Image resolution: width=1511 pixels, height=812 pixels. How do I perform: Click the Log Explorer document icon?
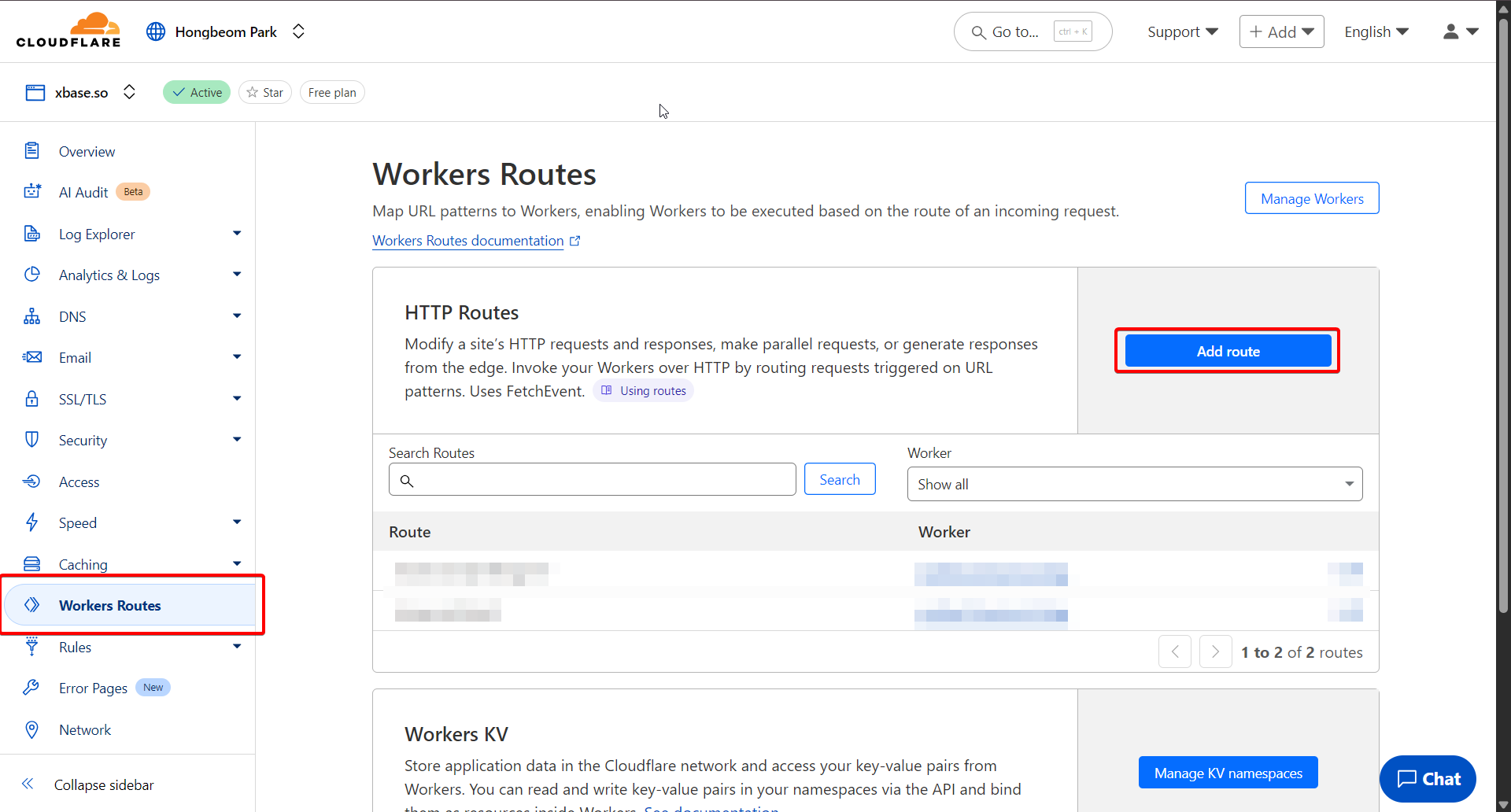click(x=32, y=233)
